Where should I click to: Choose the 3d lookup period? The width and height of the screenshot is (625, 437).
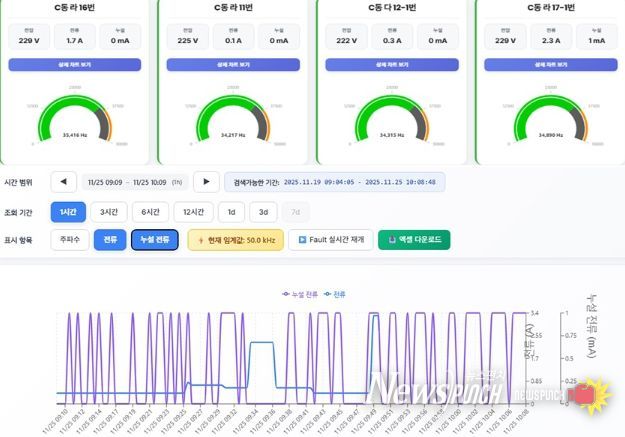[x=264, y=212]
